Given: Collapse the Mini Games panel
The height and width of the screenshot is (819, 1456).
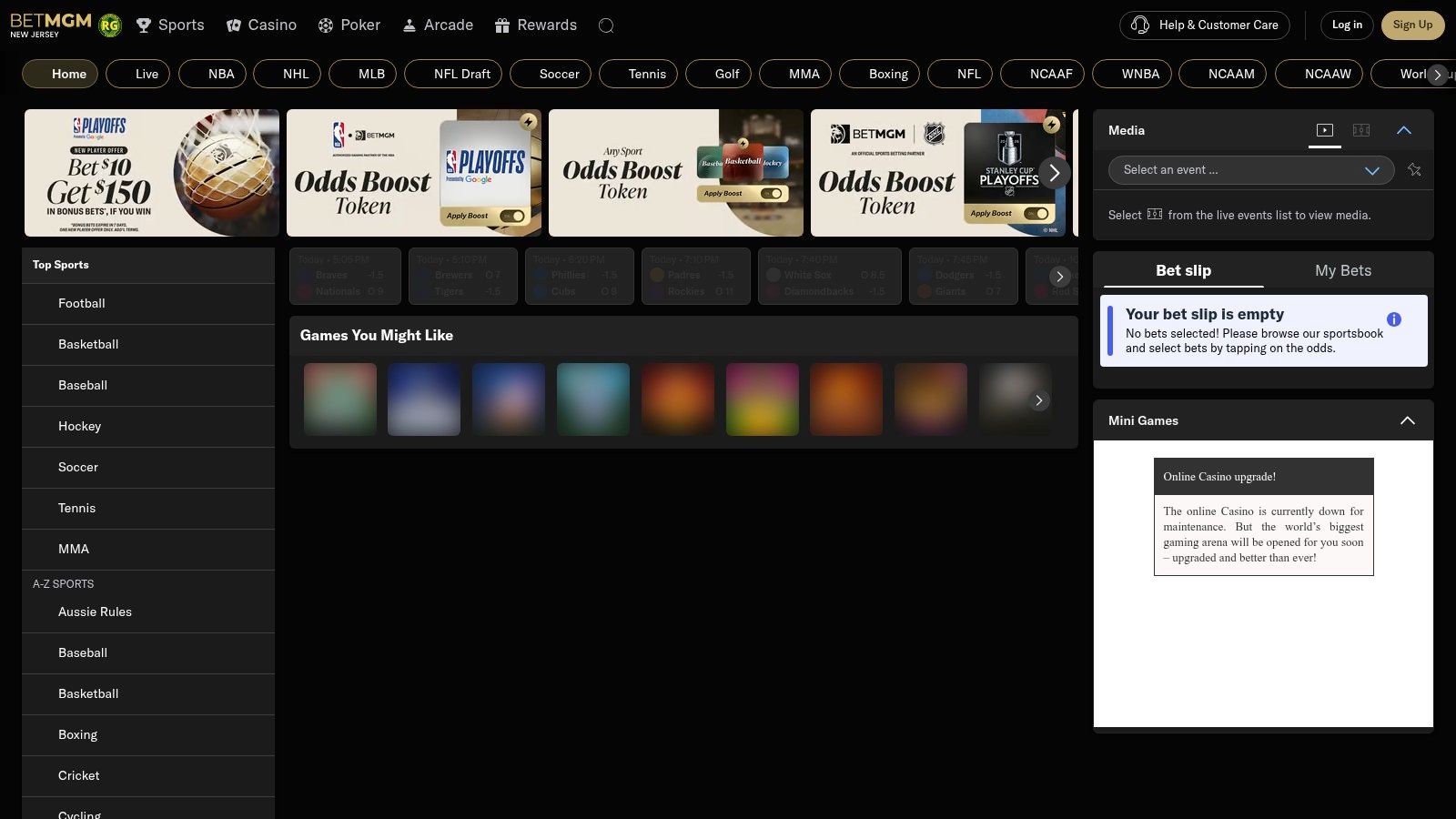Looking at the screenshot, I should tap(1407, 420).
